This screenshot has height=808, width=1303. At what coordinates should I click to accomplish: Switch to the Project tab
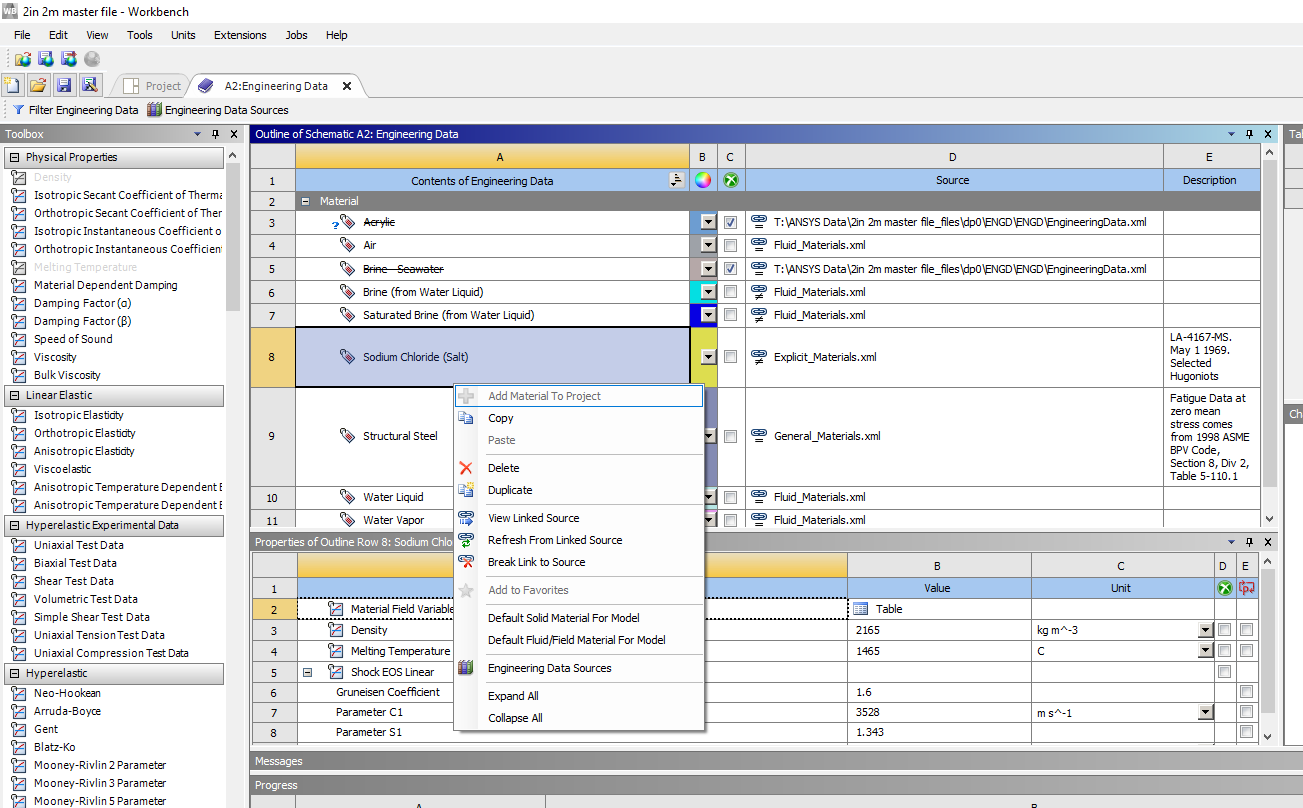click(x=154, y=86)
